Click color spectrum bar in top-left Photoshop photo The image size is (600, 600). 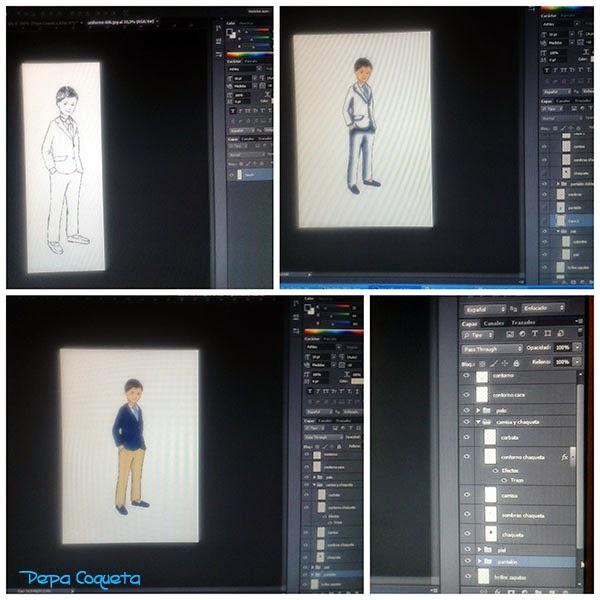click(x=250, y=57)
